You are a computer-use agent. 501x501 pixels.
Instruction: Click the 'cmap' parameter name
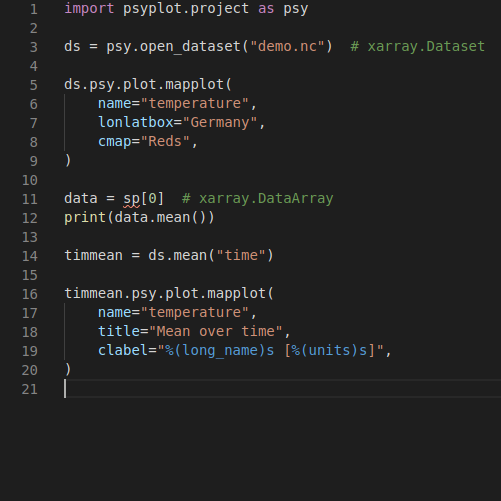pyautogui.click(x=115, y=142)
